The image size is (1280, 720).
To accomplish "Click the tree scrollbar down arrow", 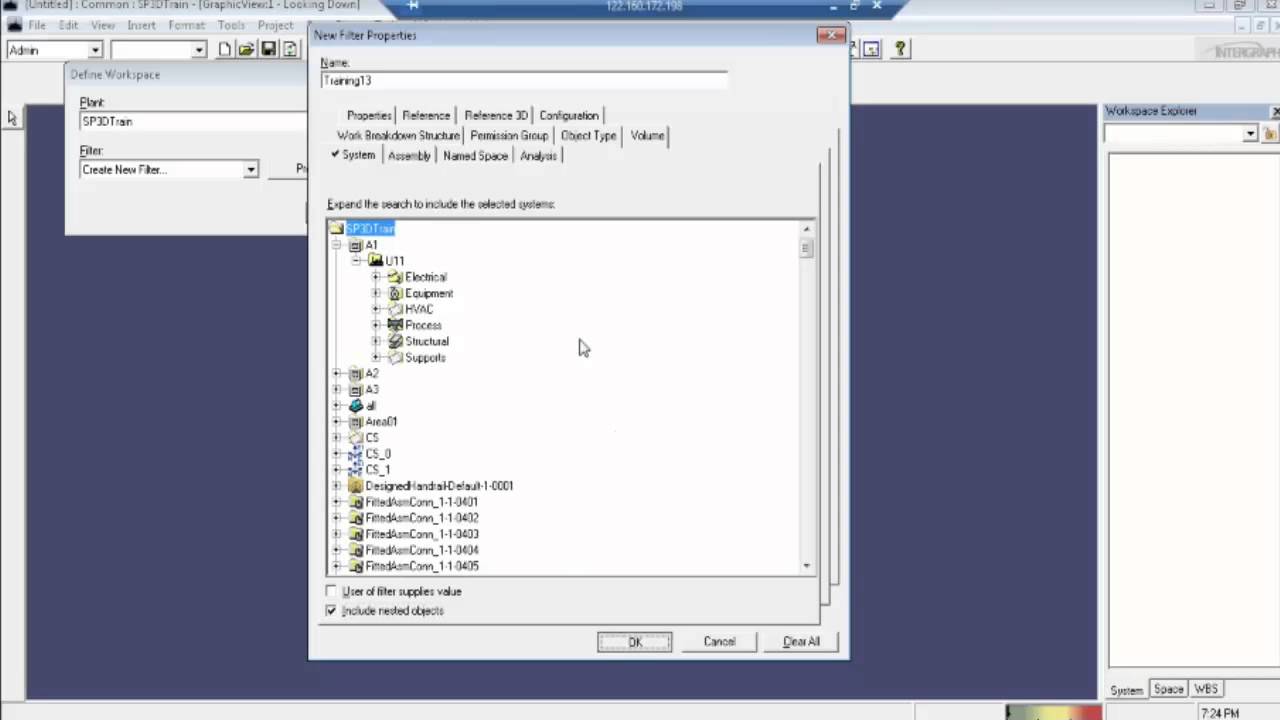I will click(806, 567).
